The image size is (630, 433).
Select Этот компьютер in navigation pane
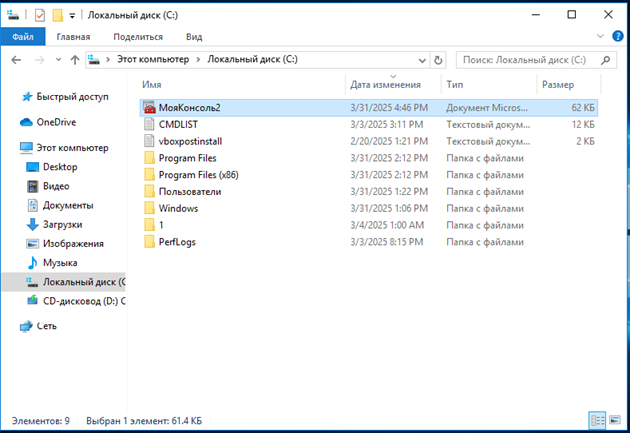72,148
